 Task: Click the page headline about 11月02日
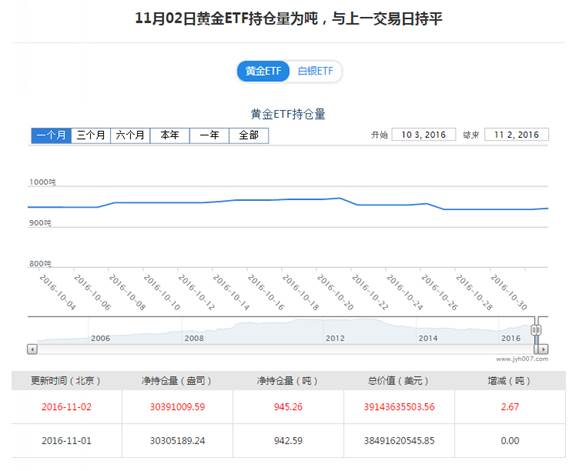tap(289, 18)
